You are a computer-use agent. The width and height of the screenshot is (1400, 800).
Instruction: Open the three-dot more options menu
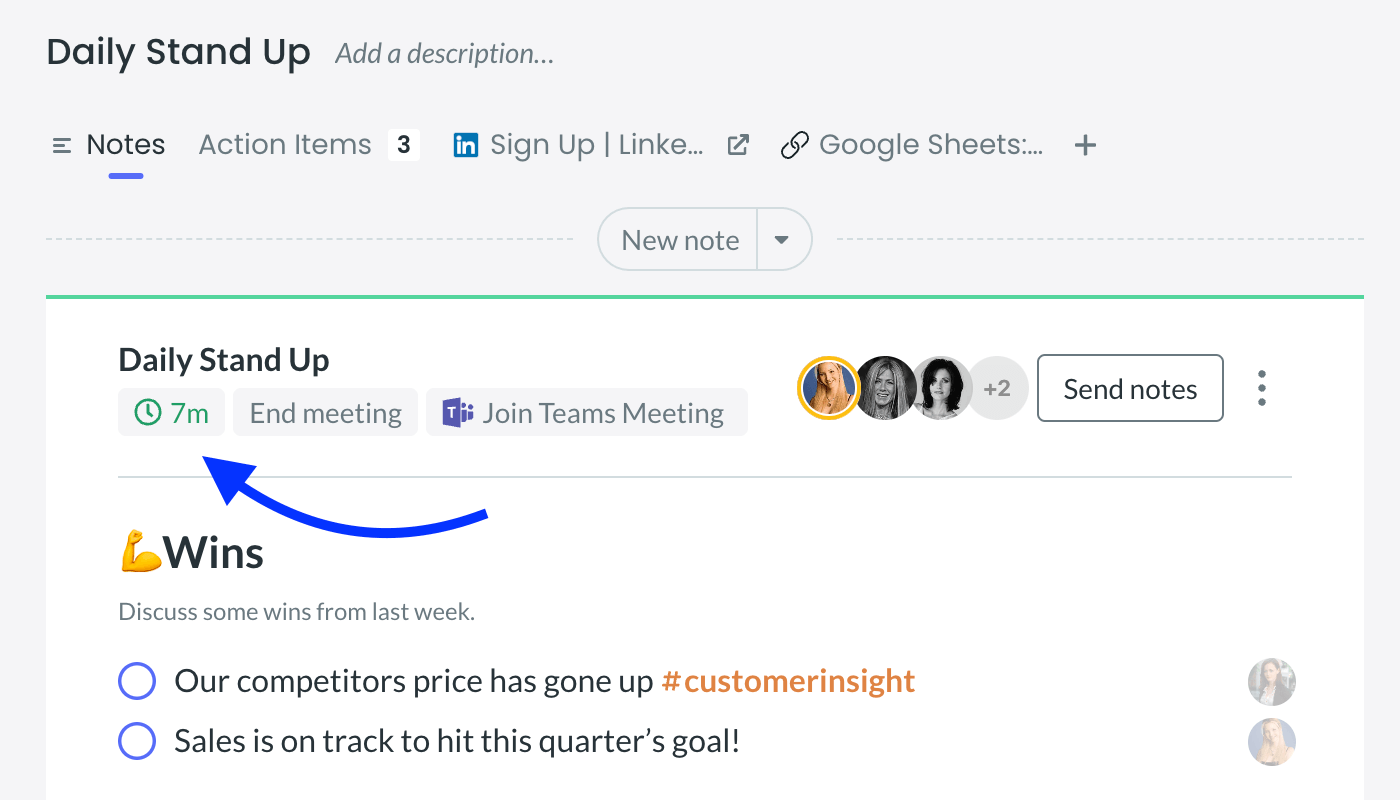(1262, 388)
